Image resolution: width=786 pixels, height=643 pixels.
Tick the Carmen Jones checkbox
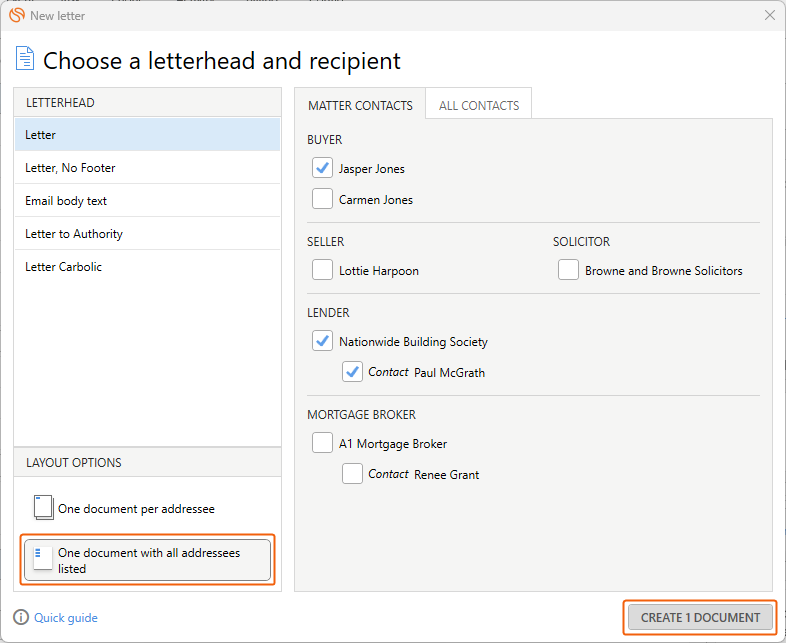point(322,199)
